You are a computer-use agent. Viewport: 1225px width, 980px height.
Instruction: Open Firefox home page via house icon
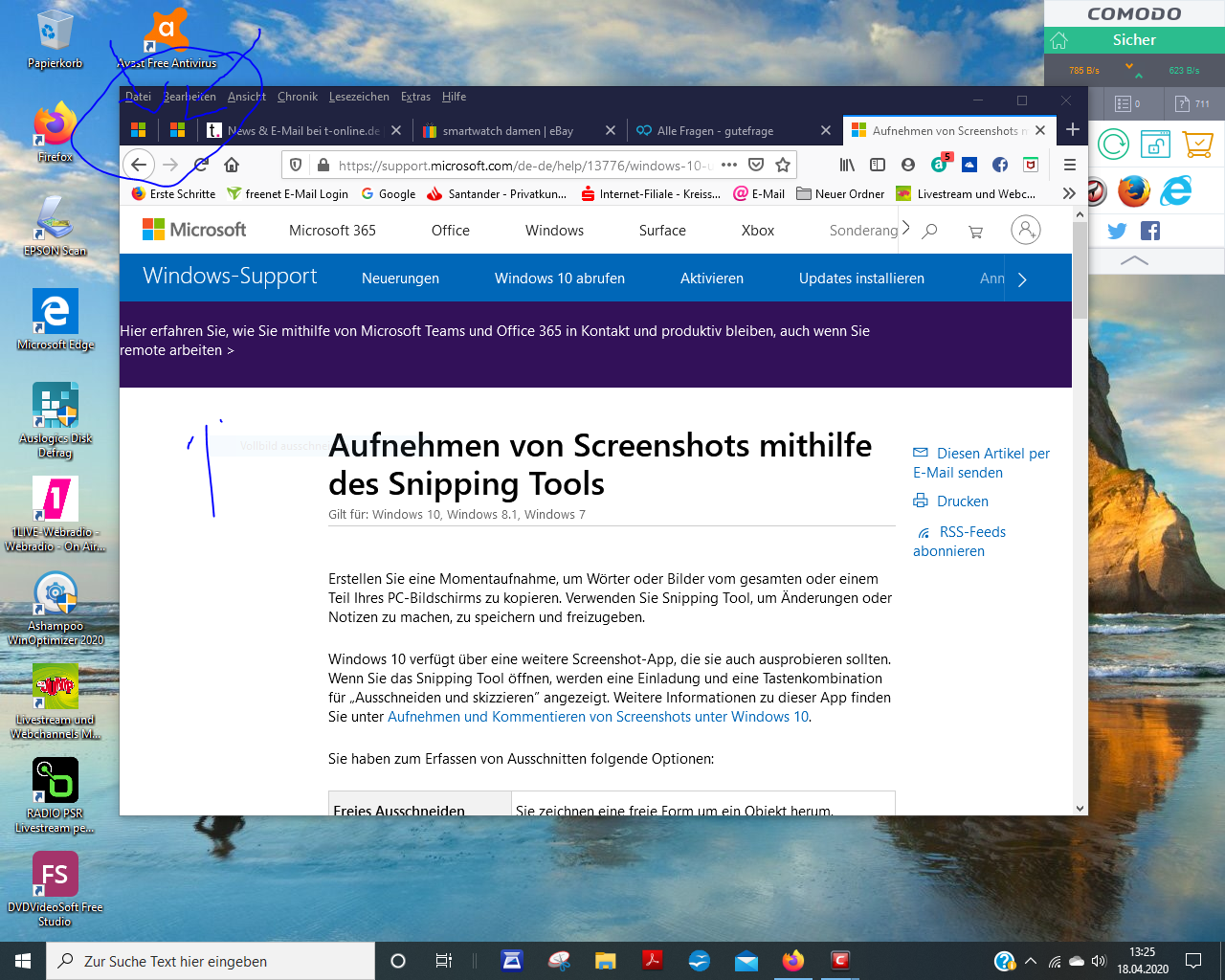coord(232,165)
